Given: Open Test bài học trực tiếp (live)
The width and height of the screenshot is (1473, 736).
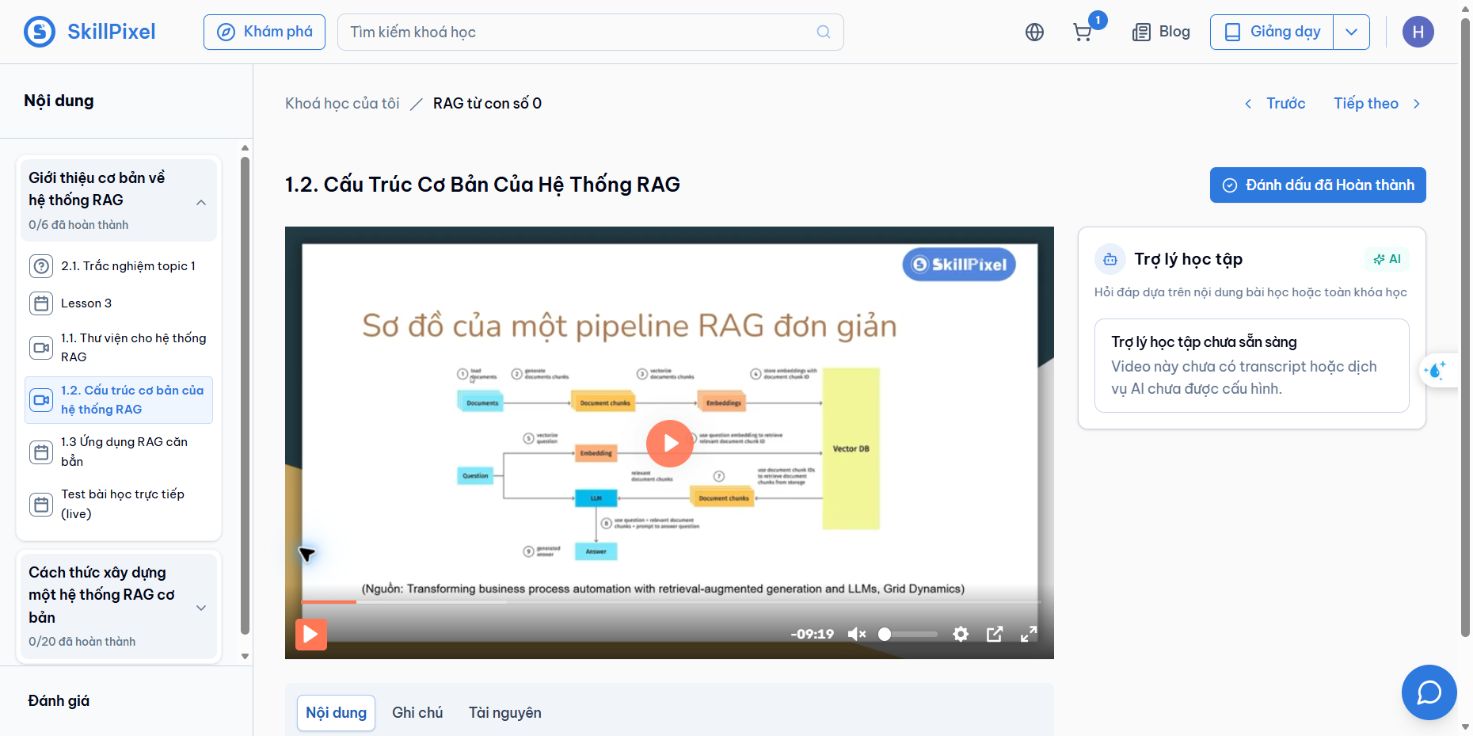Looking at the screenshot, I should pyautogui.click(x=118, y=504).
